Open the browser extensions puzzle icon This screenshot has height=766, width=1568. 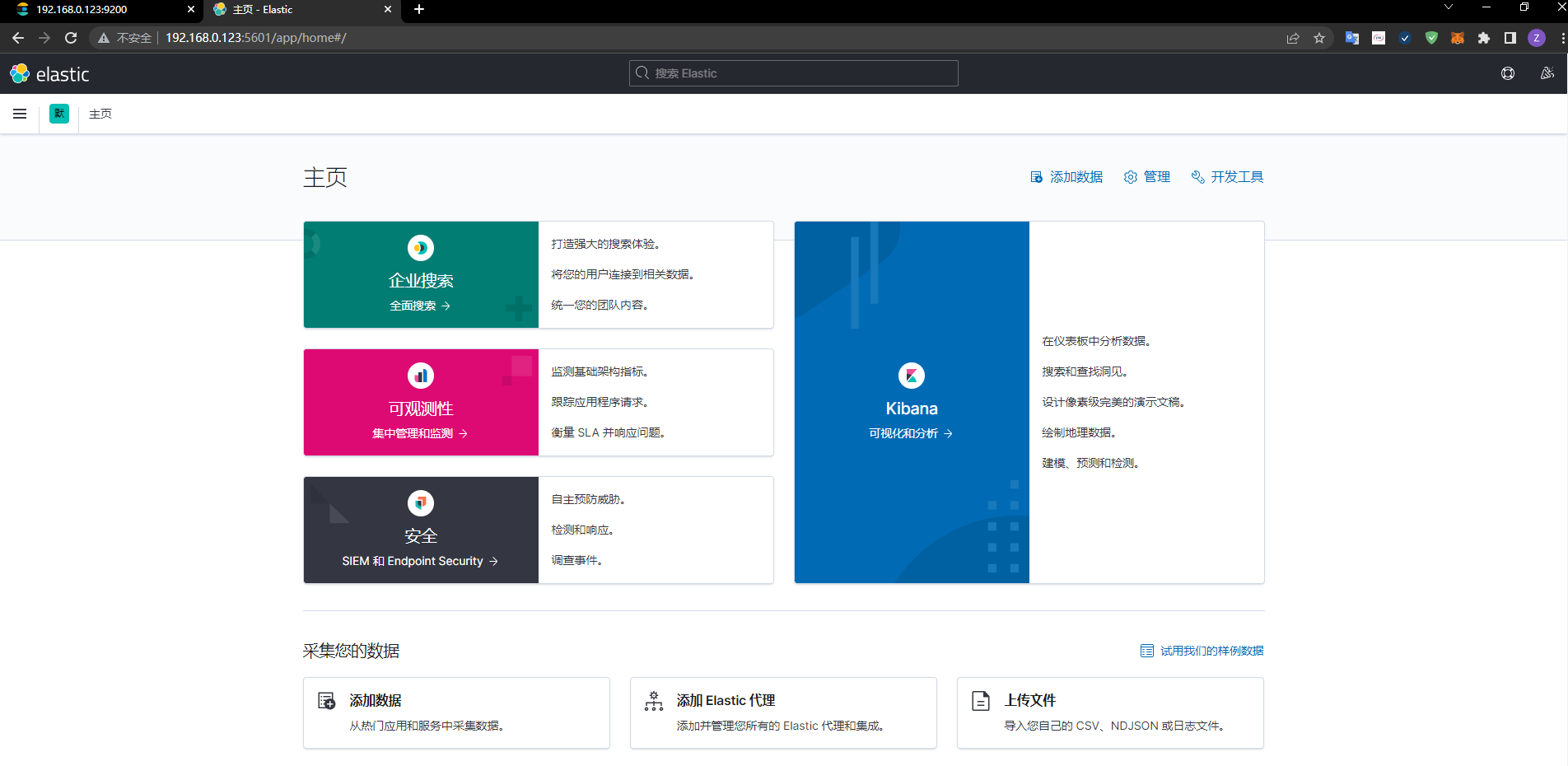(x=1484, y=38)
